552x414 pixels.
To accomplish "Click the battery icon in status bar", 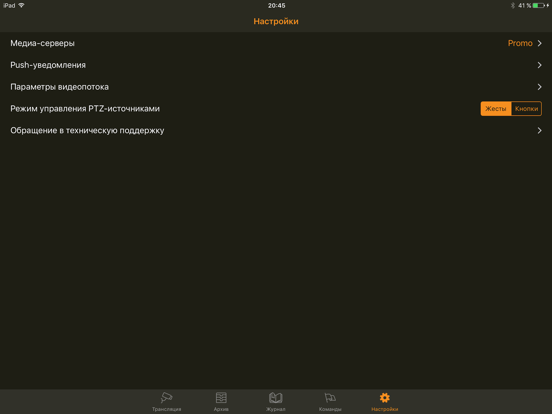I will point(539,5).
